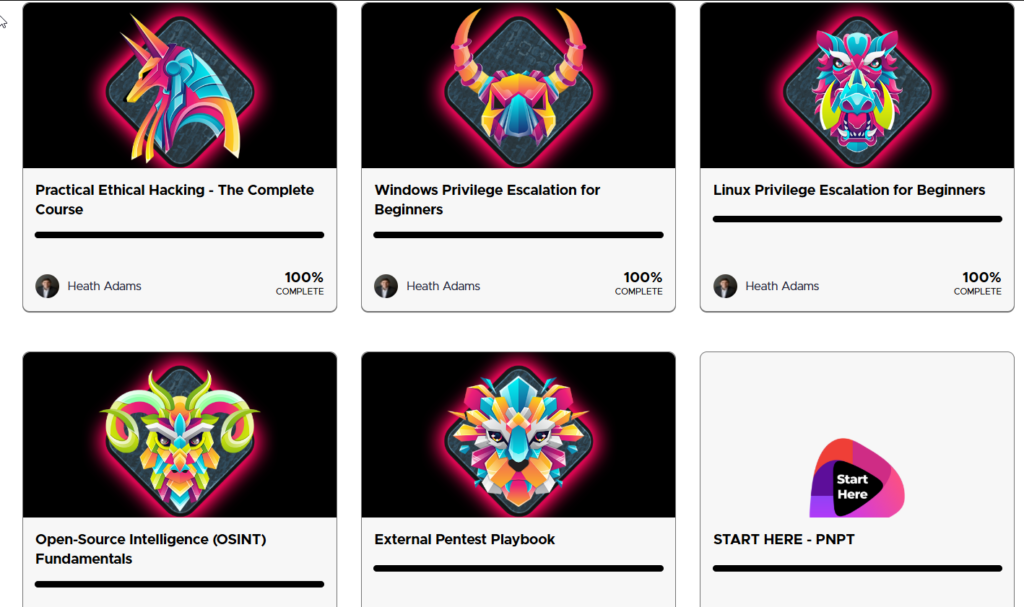Screen dimensions: 1024x607
Task: Click the Start Here logo icon
Action: coord(857,478)
